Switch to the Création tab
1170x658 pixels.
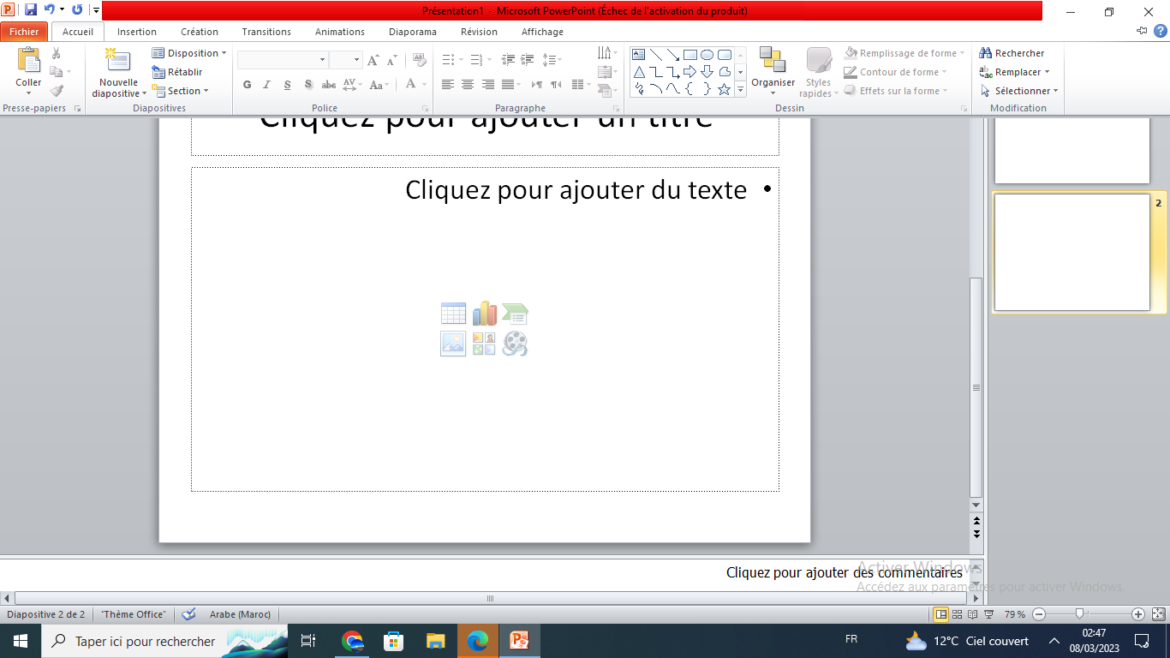point(199,31)
